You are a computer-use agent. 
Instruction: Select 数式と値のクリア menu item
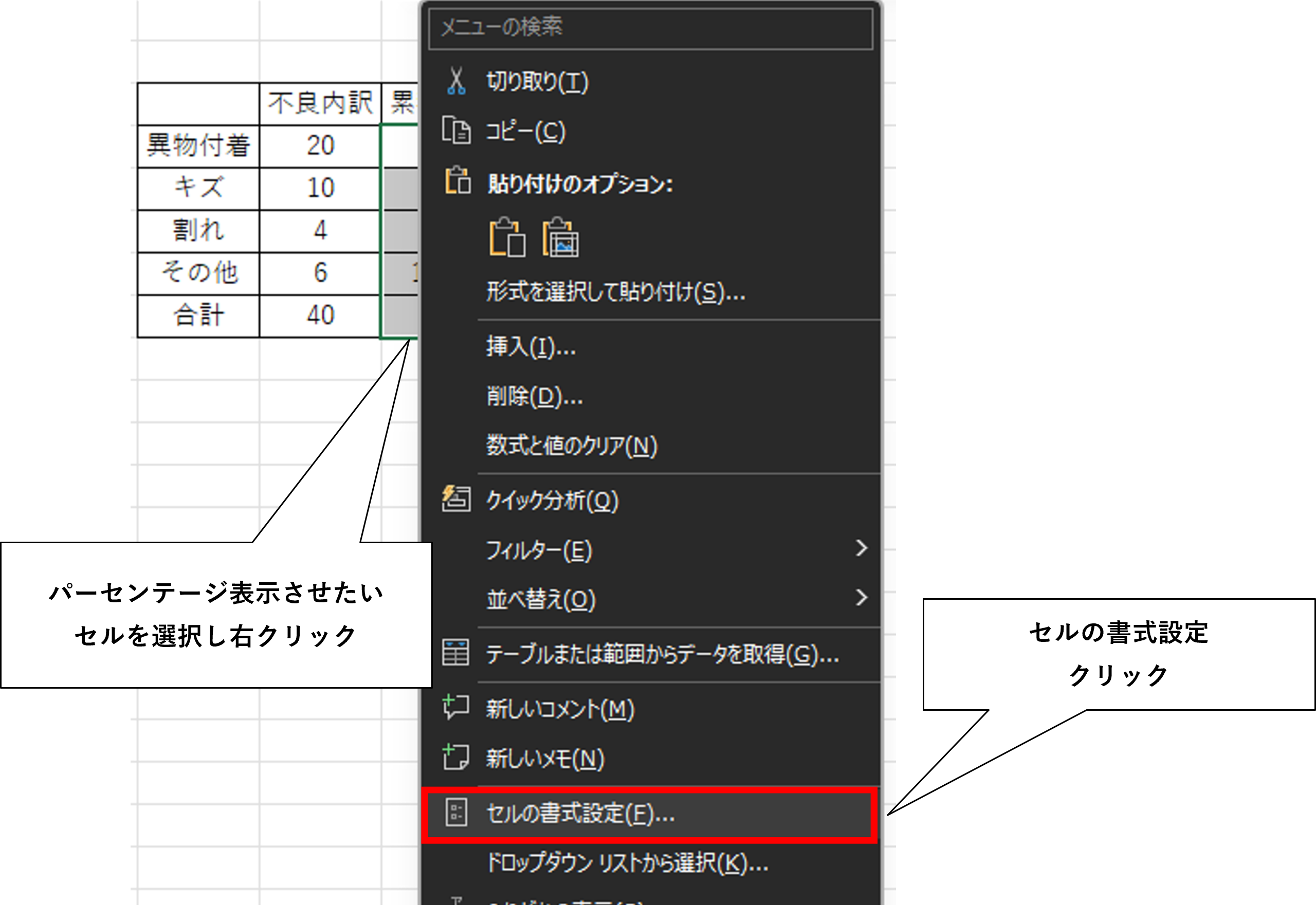[571, 445]
